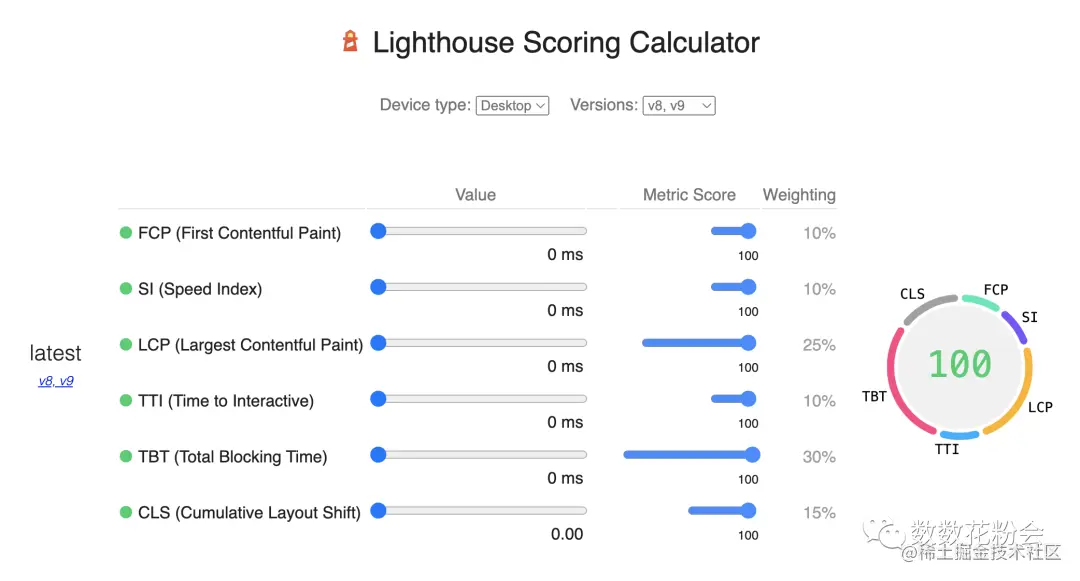Viewport: 1080px width, 581px height.
Task: Click green status dot next to SI
Action: coord(125,288)
